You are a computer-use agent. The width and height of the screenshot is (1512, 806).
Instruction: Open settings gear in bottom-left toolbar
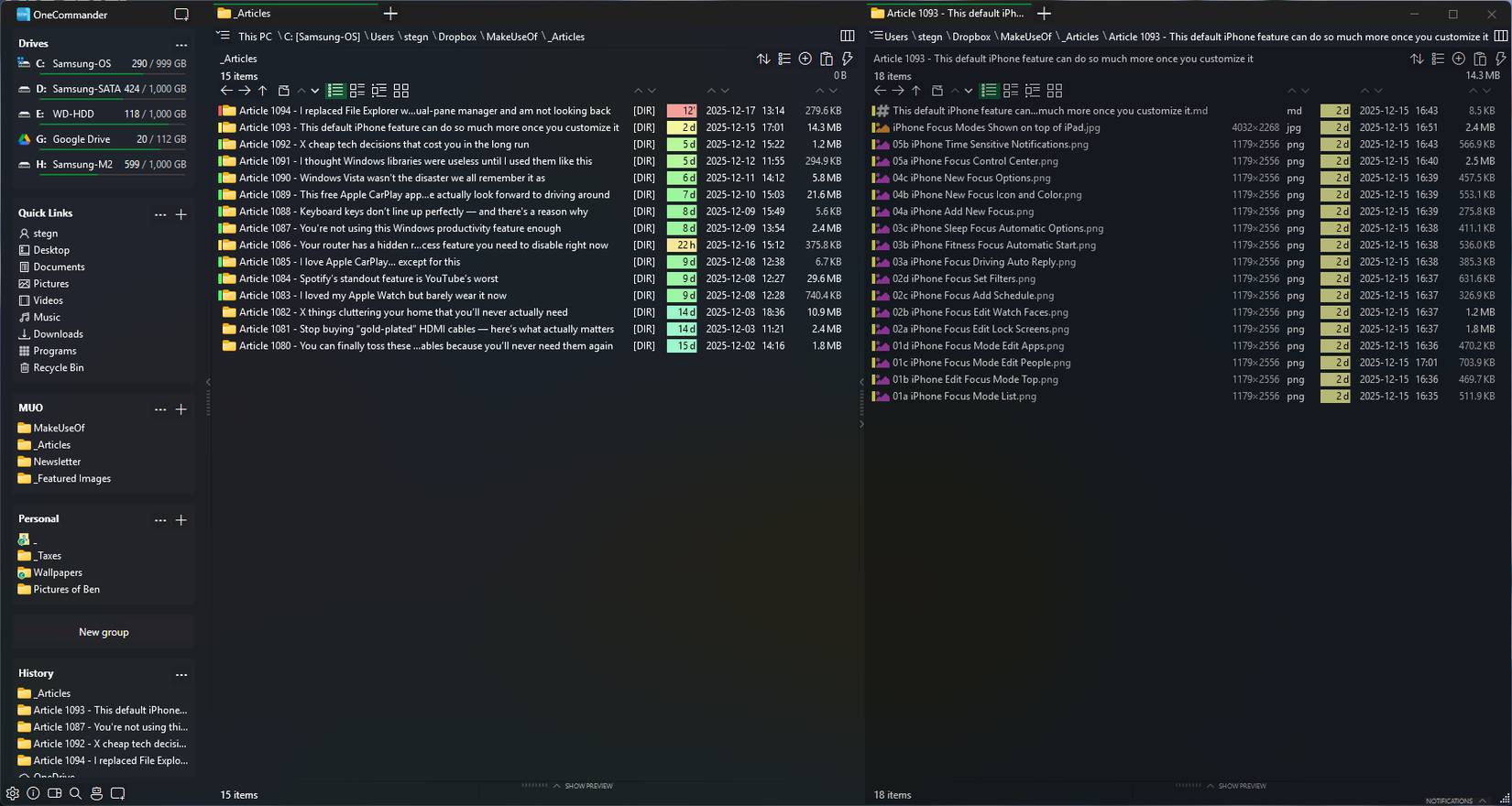coord(13,793)
